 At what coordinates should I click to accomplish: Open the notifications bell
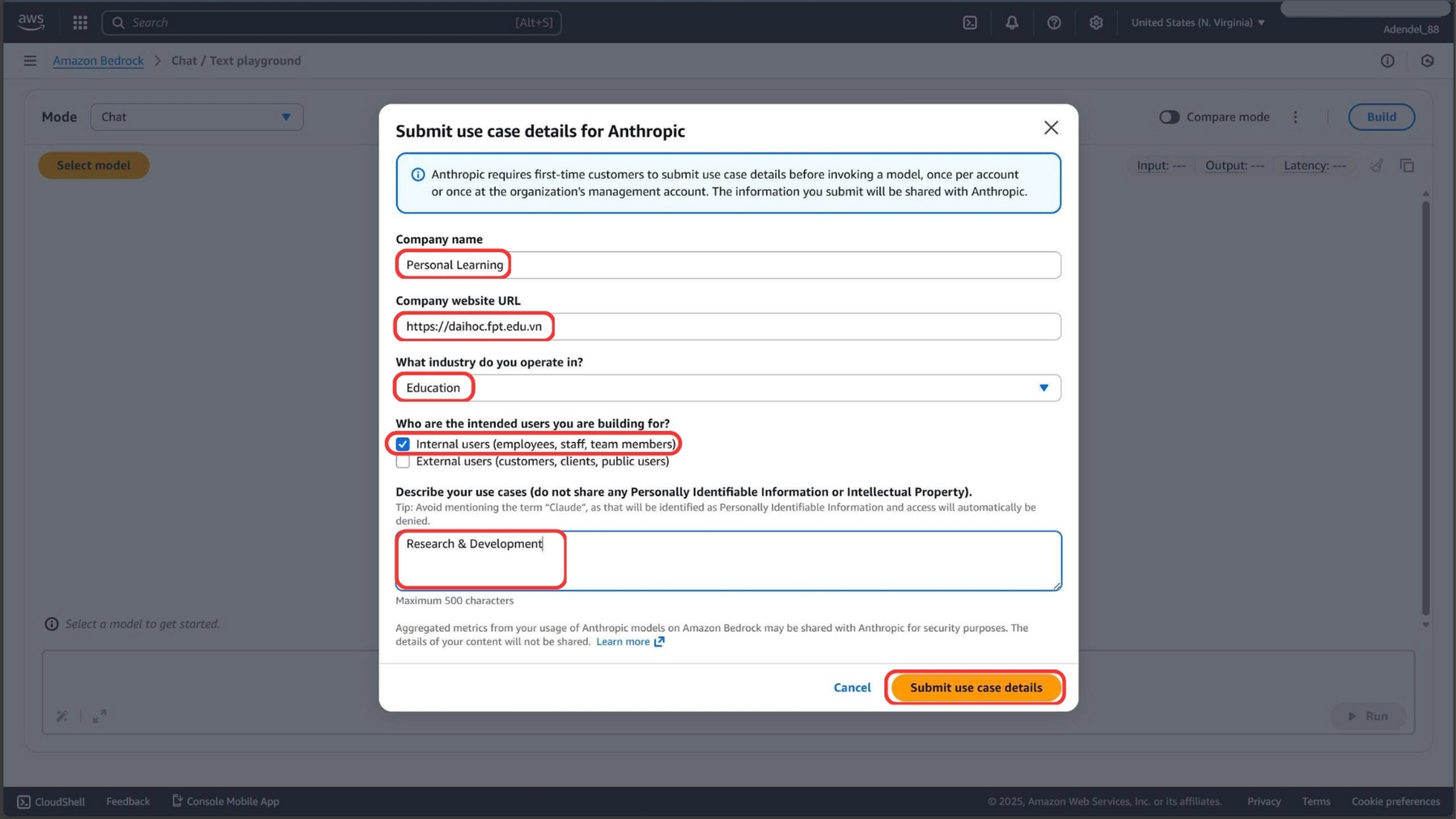click(x=1012, y=22)
